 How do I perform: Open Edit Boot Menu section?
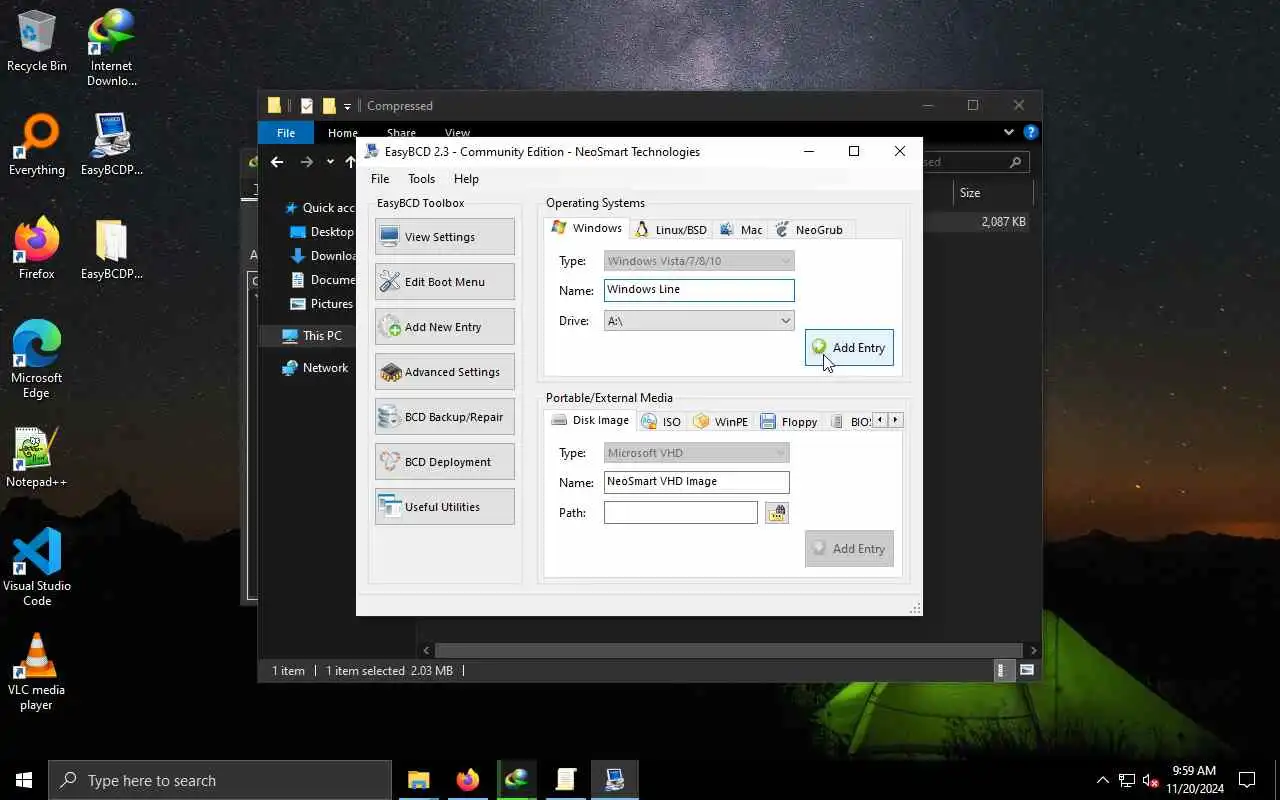[x=445, y=282]
